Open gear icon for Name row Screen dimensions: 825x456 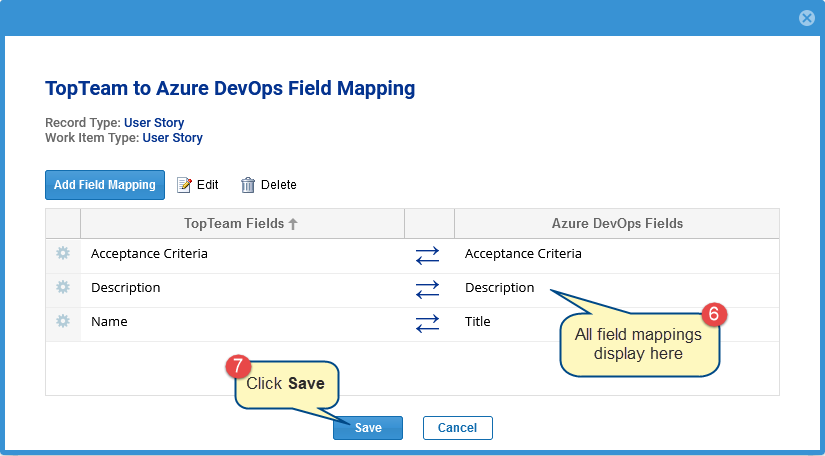pos(63,321)
